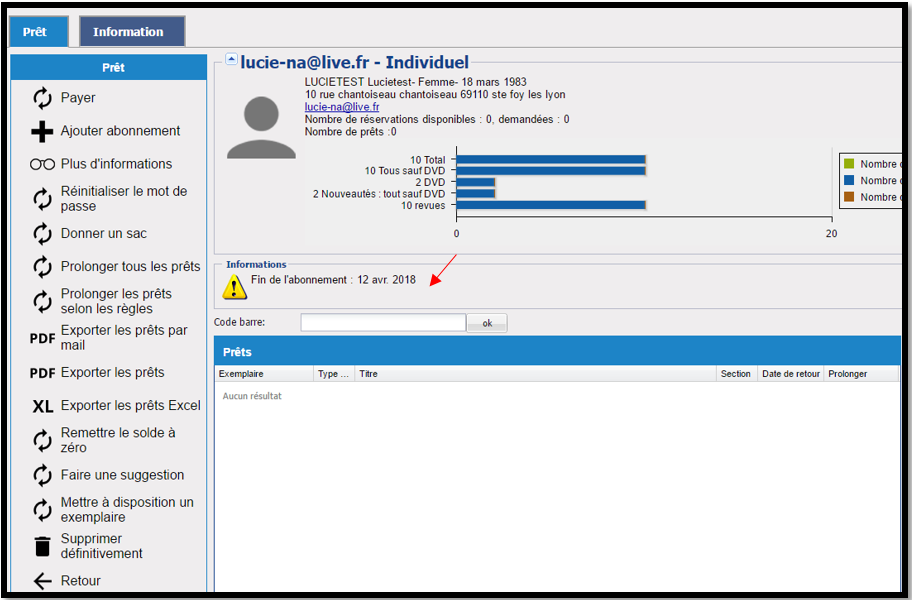Click the Réinitialiser le mot de passe icon
912x600 pixels.
coord(42,199)
